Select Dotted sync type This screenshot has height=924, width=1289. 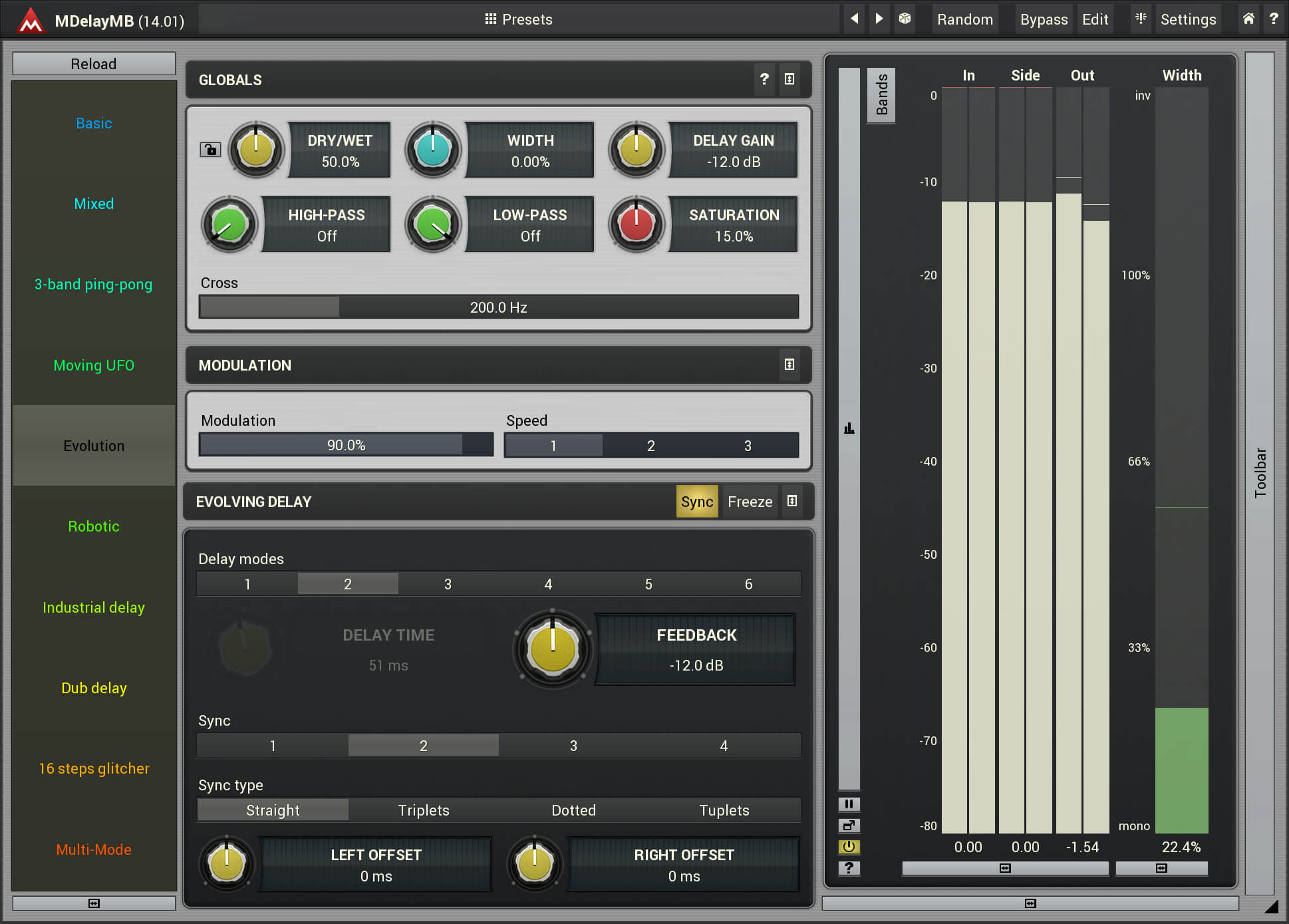573,810
